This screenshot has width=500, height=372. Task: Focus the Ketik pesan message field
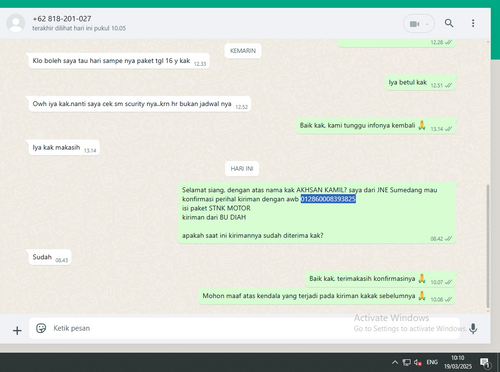[244, 328]
